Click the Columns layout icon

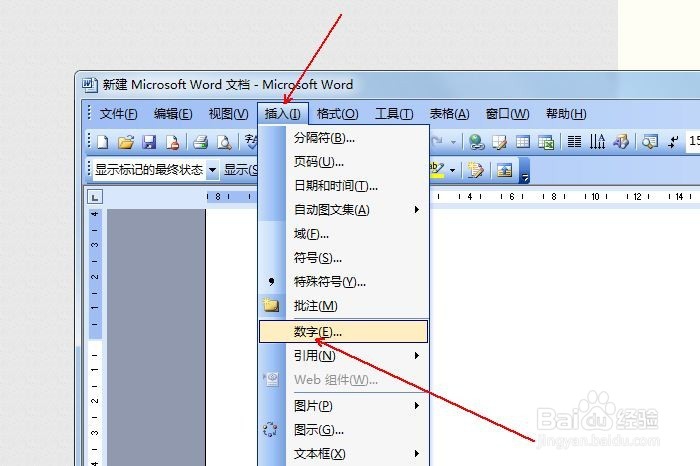pyautogui.click(x=574, y=142)
